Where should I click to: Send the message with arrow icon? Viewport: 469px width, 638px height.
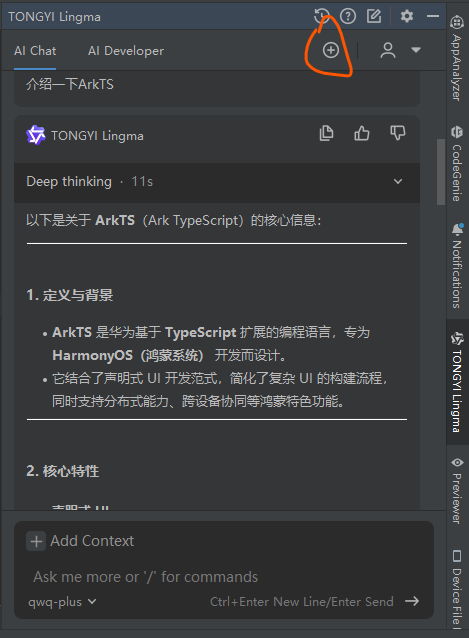point(412,601)
